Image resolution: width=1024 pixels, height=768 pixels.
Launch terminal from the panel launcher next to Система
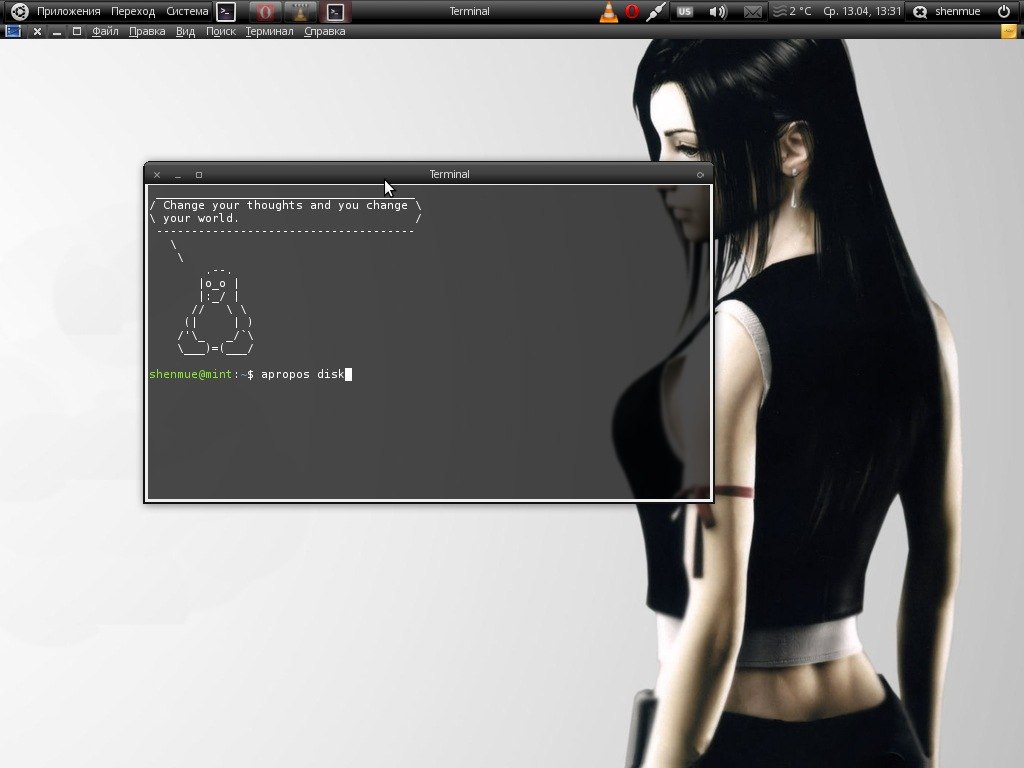point(226,11)
